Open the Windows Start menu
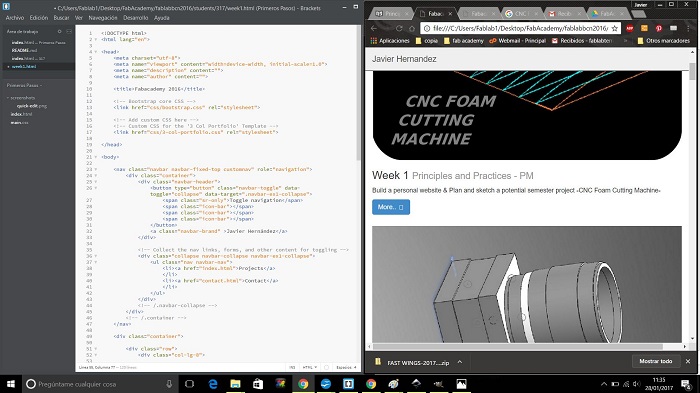The width and height of the screenshot is (700, 393). pyautogui.click(x=11, y=384)
